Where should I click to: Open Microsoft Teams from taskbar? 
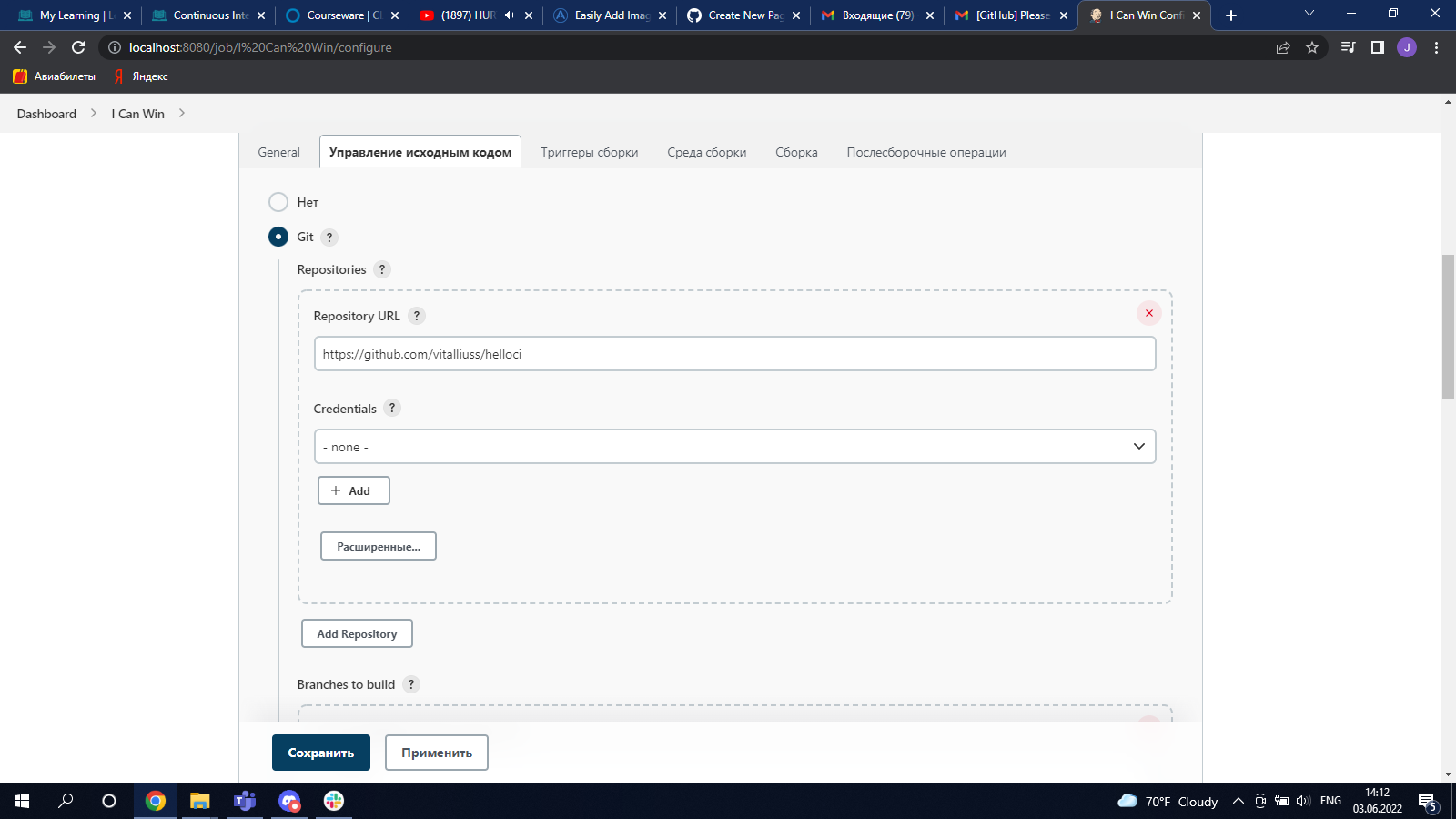coord(245,801)
